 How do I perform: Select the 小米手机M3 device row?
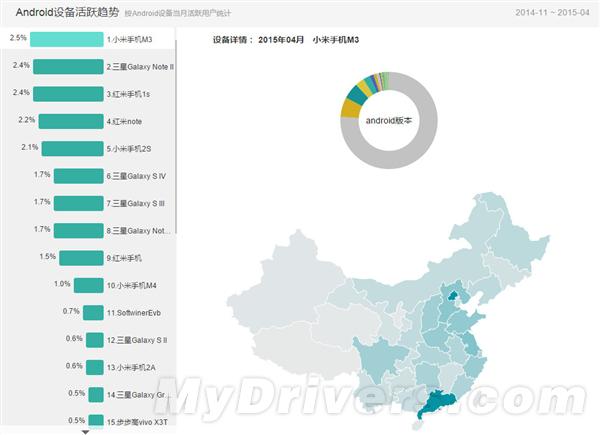tap(88, 39)
